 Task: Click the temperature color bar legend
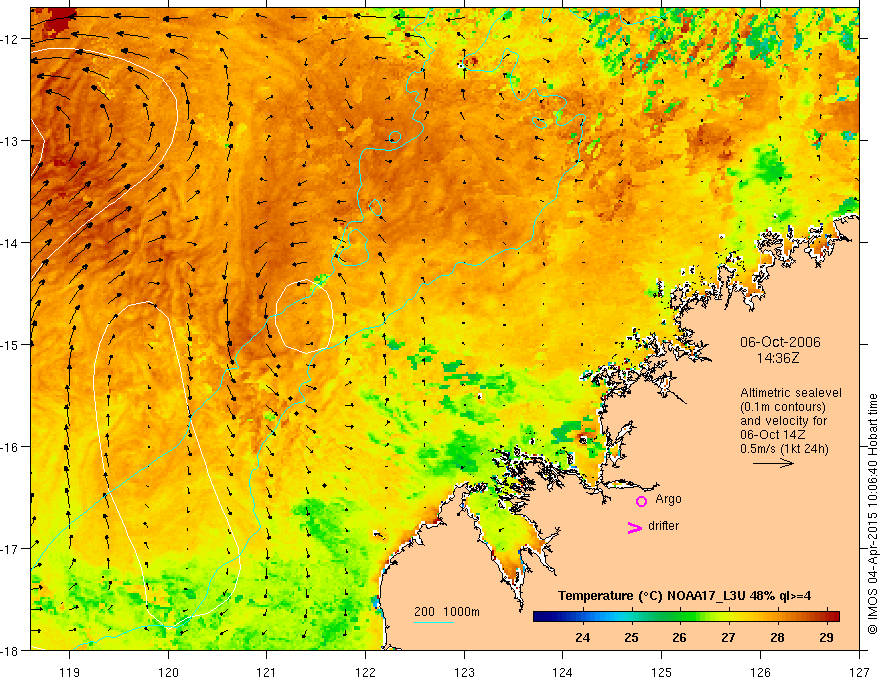pyautogui.click(x=686, y=617)
